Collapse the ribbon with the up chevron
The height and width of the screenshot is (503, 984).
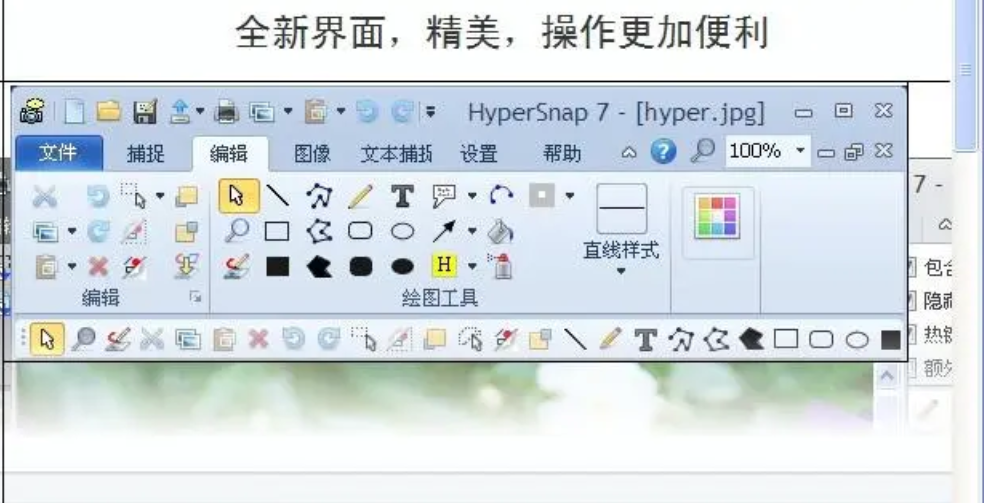pos(628,152)
